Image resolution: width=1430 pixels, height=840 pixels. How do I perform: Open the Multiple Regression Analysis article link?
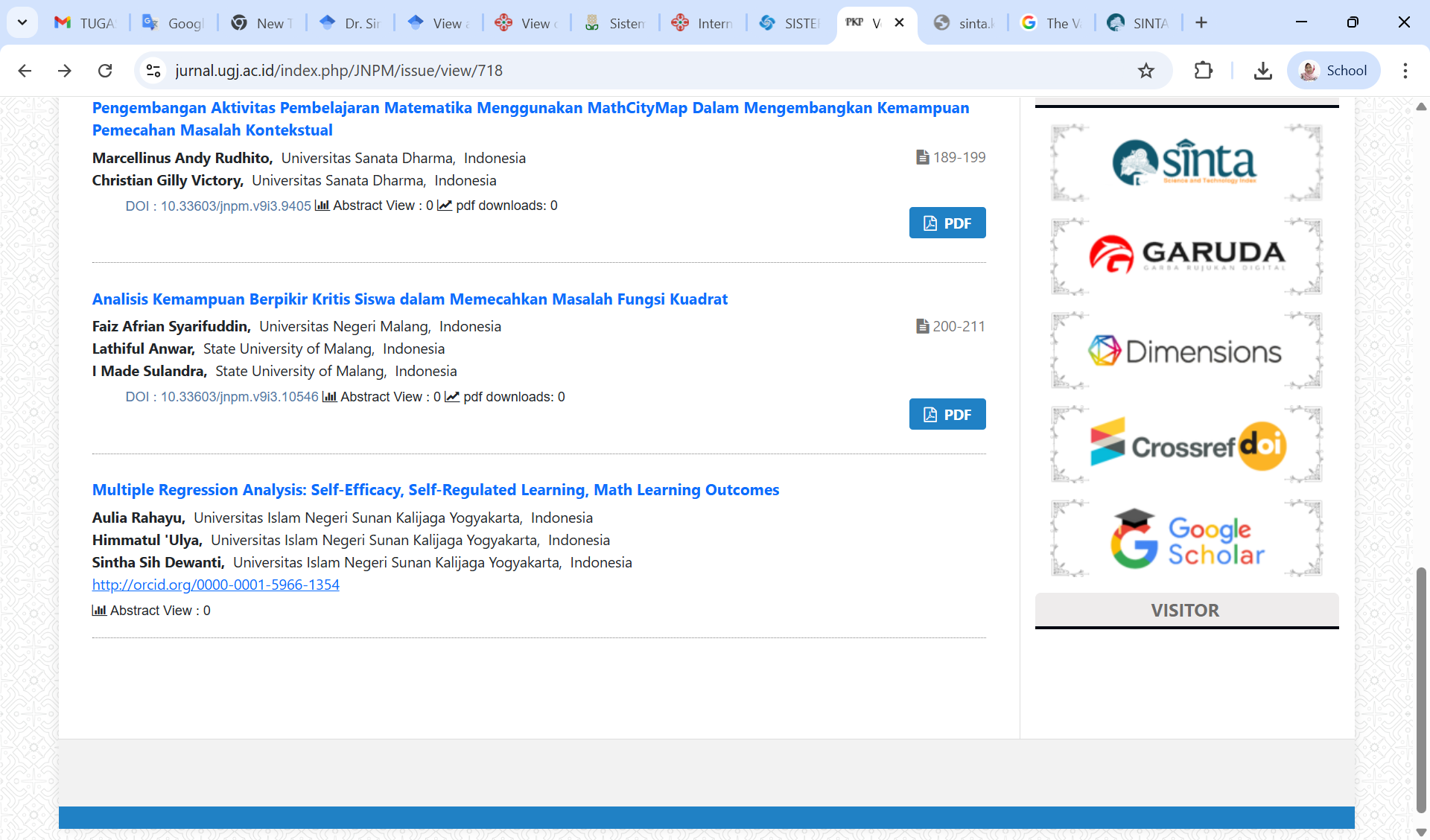pyautogui.click(x=435, y=490)
